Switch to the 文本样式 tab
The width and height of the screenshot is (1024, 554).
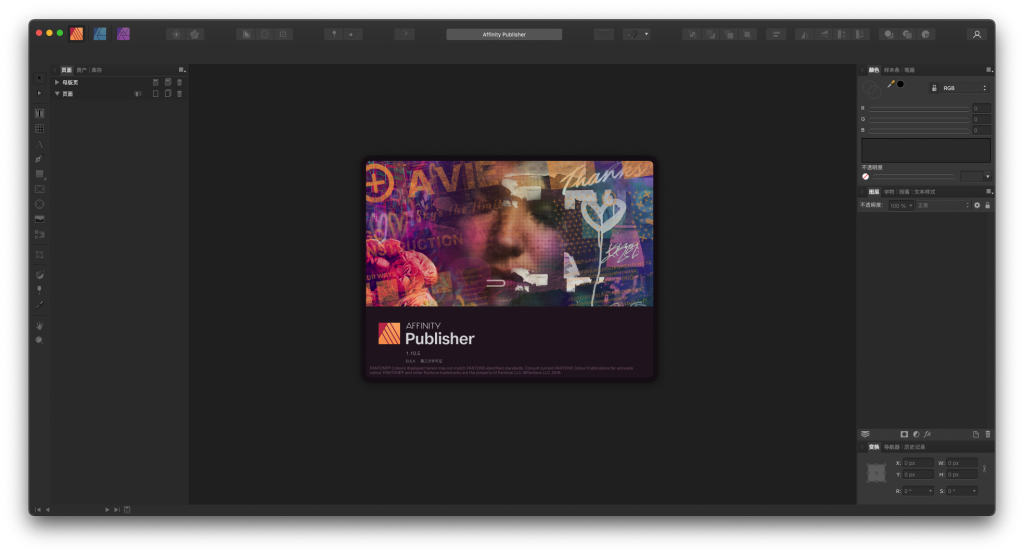pyautogui.click(x=924, y=192)
